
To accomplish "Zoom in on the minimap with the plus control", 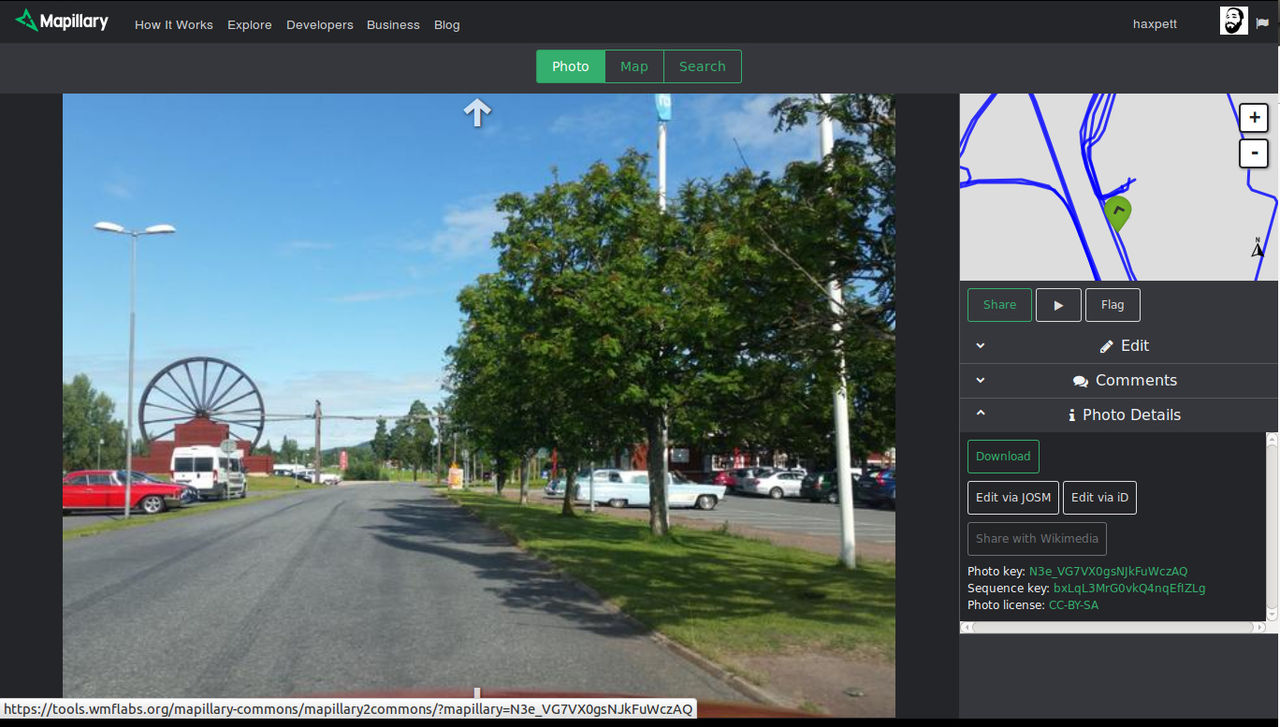I will pos(1253,117).
